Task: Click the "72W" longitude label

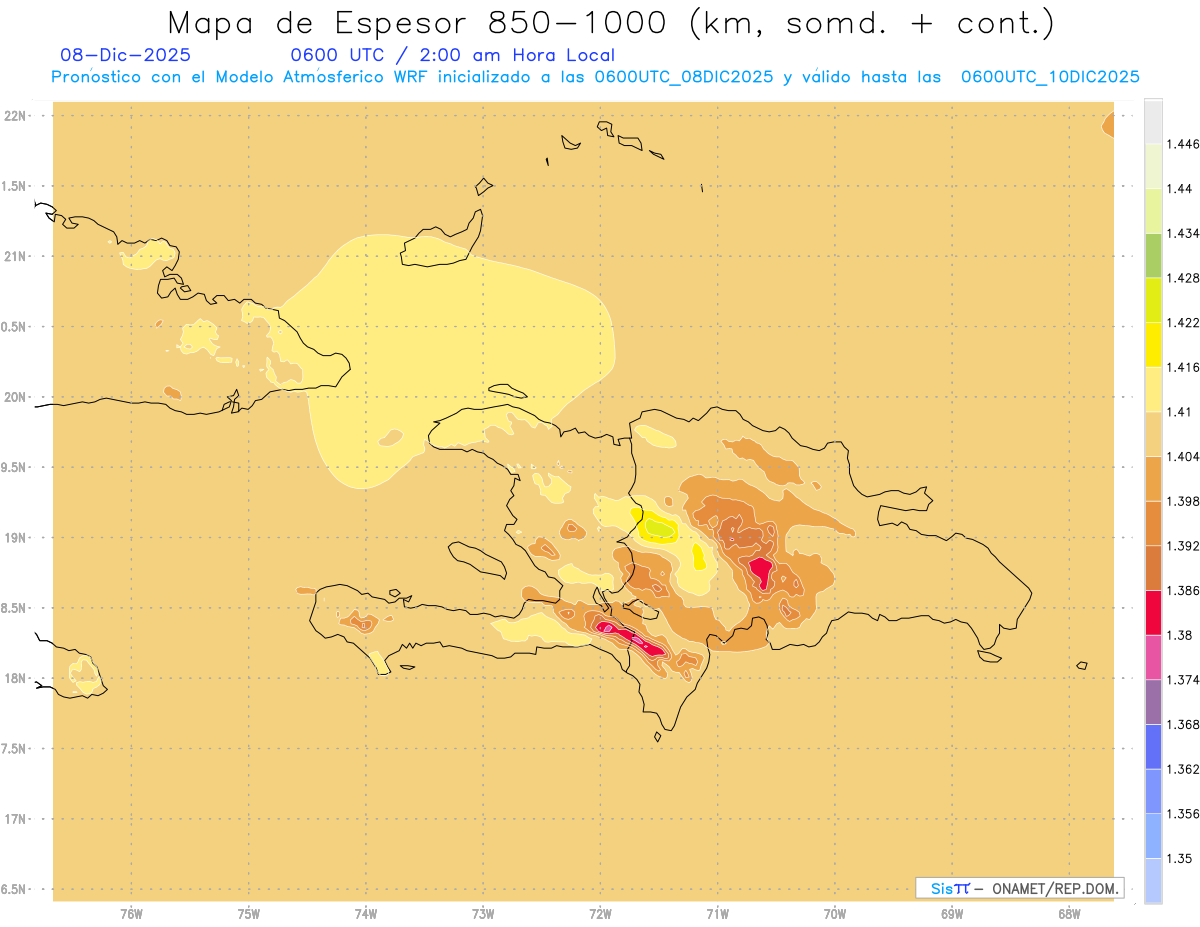Action: click(x=600, y=913)
